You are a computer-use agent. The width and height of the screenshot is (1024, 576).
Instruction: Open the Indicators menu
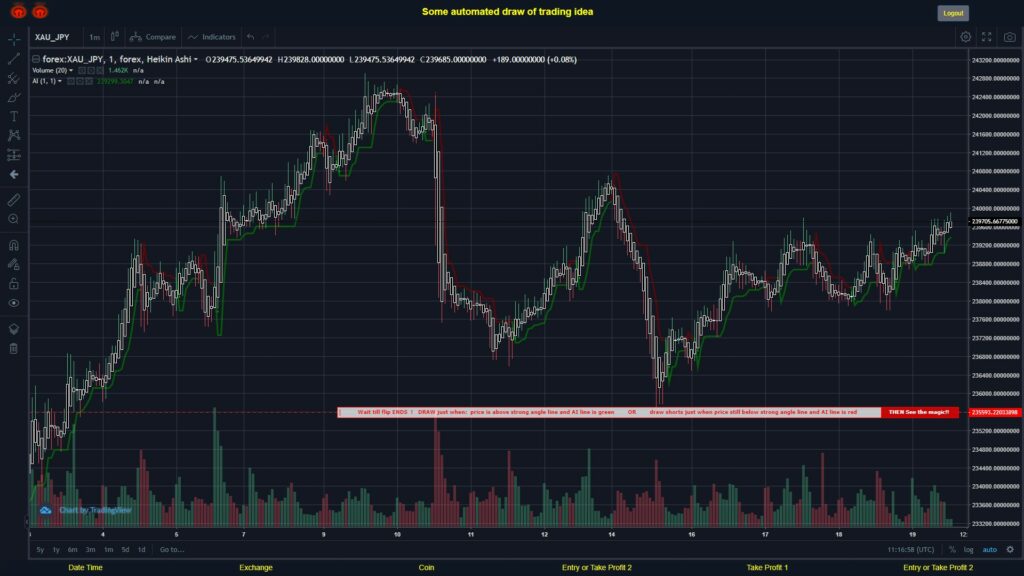click(212, 37)
